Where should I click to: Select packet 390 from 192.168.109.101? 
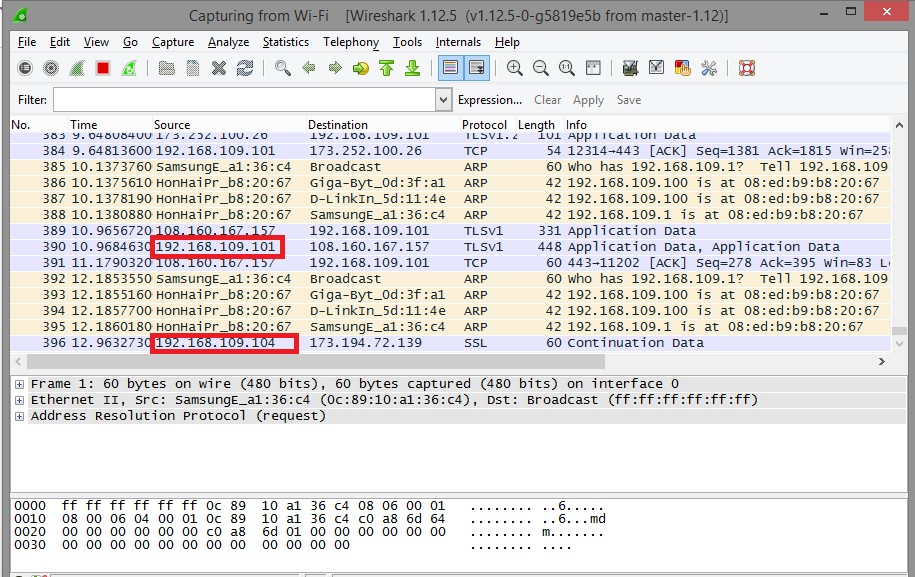(x=450, y=247)
